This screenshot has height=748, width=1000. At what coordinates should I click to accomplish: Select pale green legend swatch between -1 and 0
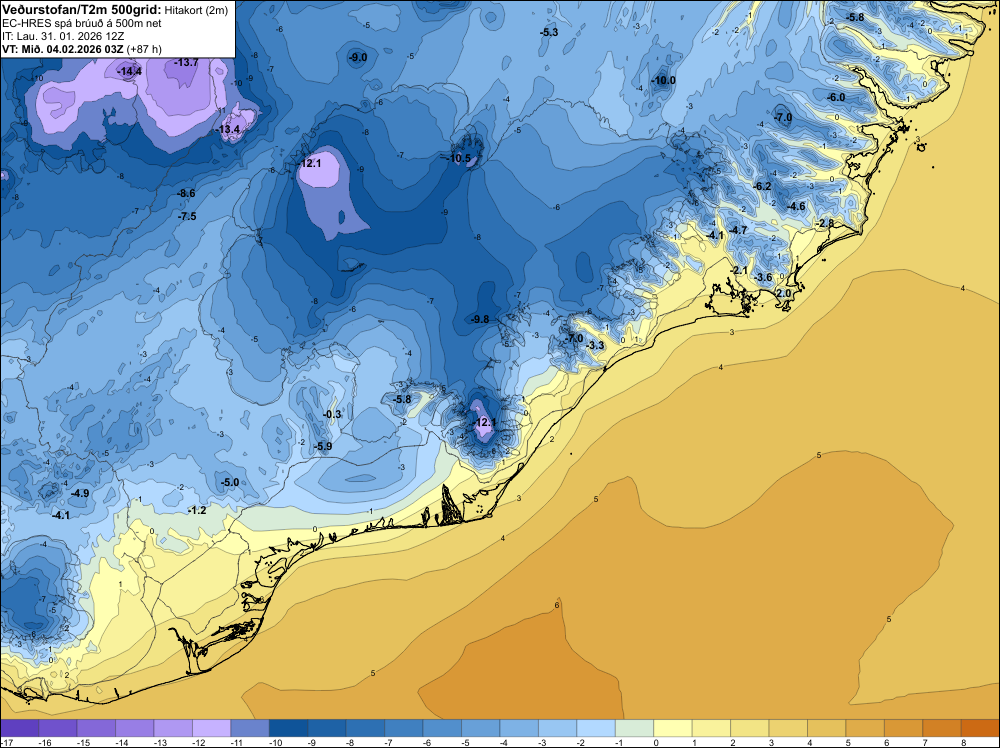[635, 728]
